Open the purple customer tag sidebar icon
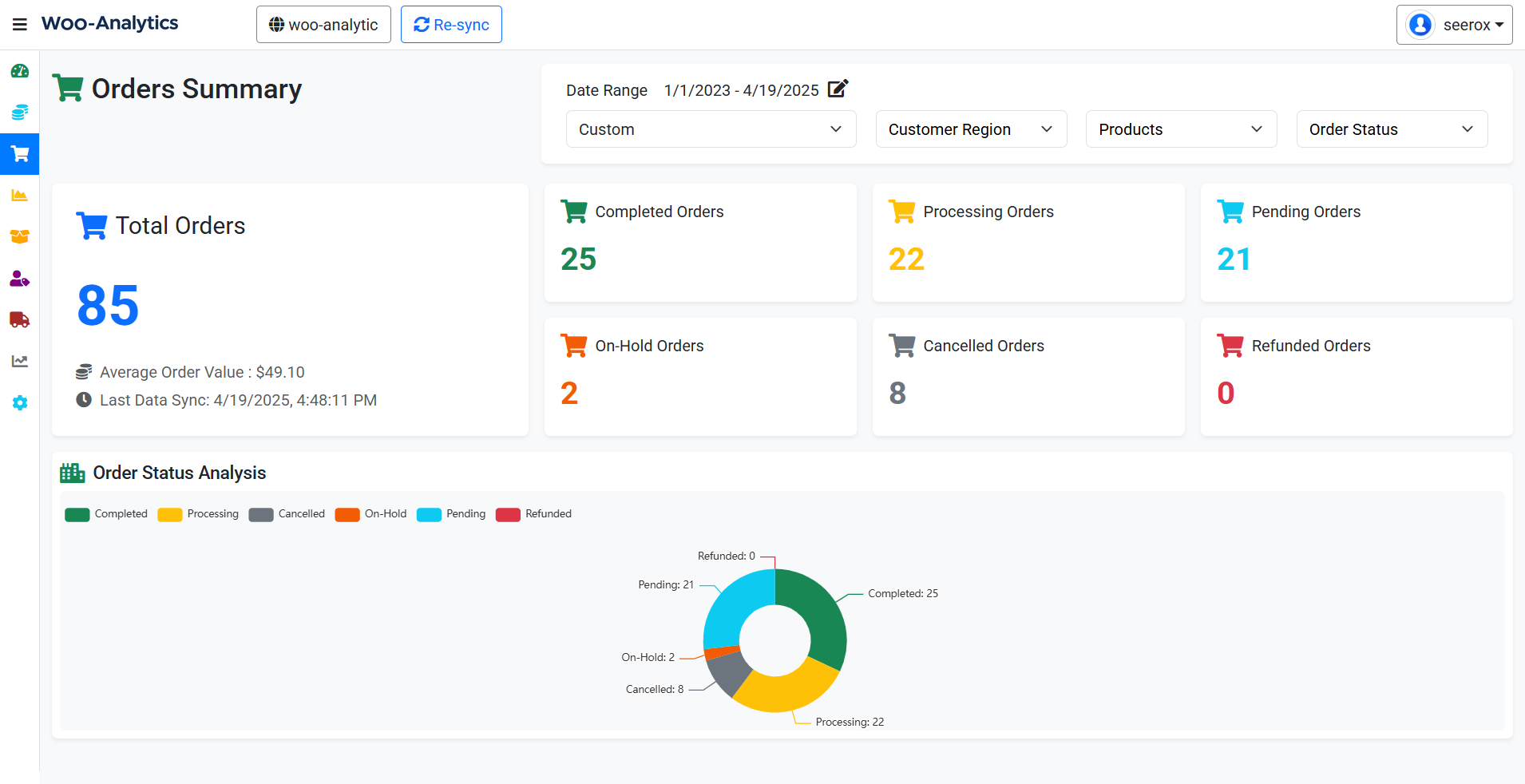This screenshot has width=1525, height=784. tap(20, 279)
